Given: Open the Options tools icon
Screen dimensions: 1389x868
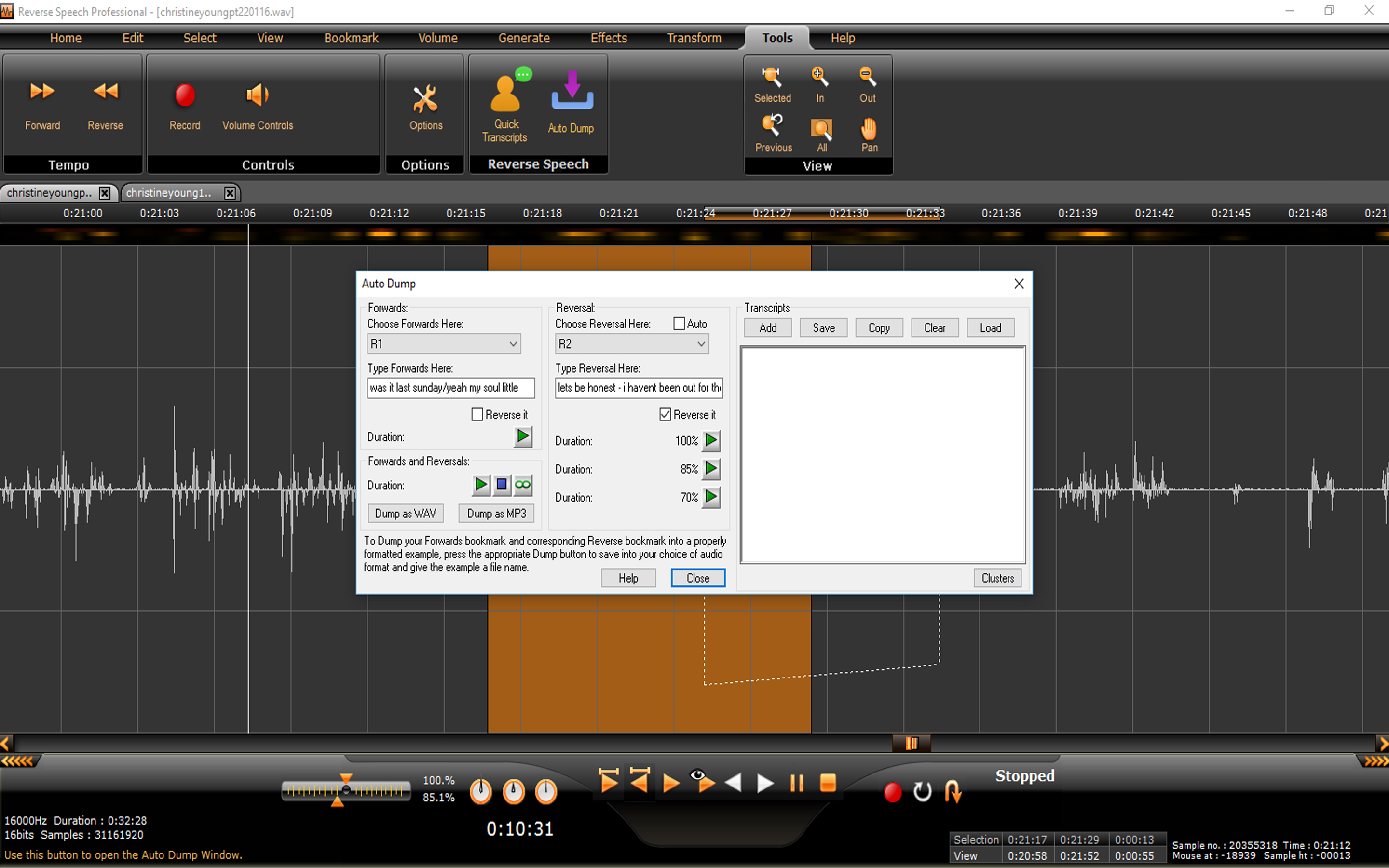Looking at the screenshot, I should coord(425,99).
